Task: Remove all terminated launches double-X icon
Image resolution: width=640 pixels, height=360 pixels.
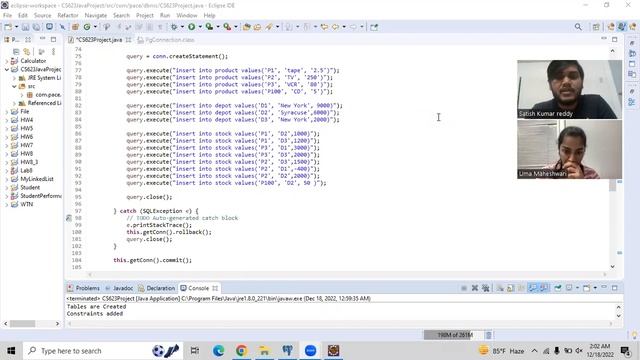Action: click(485, 288)
